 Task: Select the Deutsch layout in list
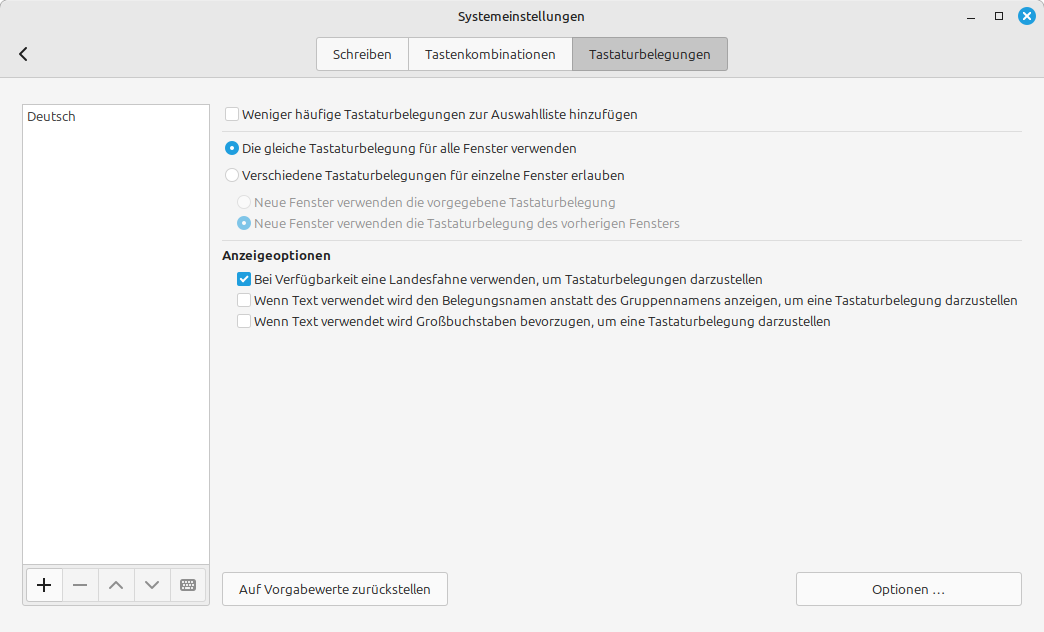click(52, 117)
